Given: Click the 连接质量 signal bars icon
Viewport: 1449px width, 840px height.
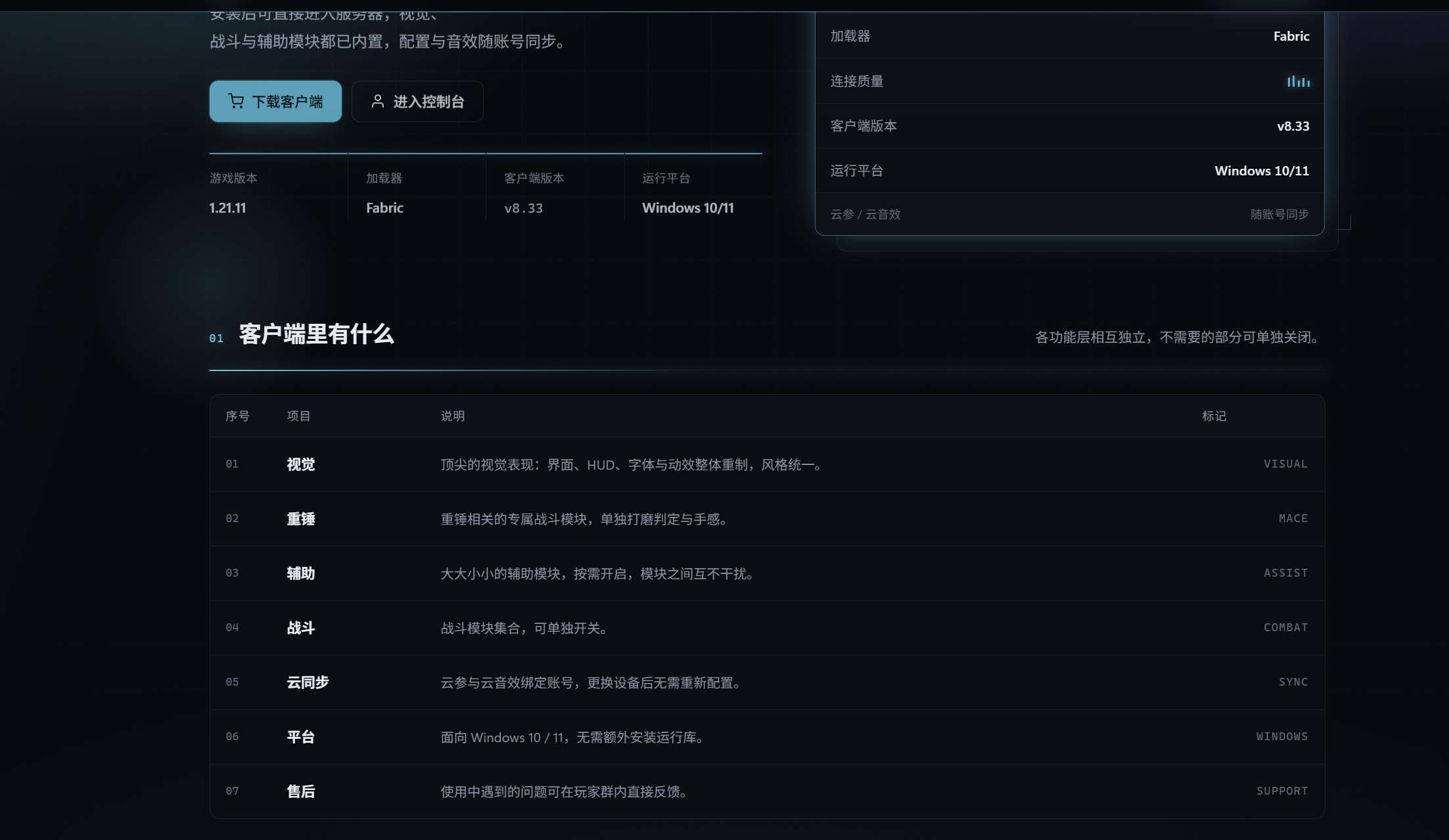Looking at the screenshot, I should pyautogui.click(x=1299, y=81).
